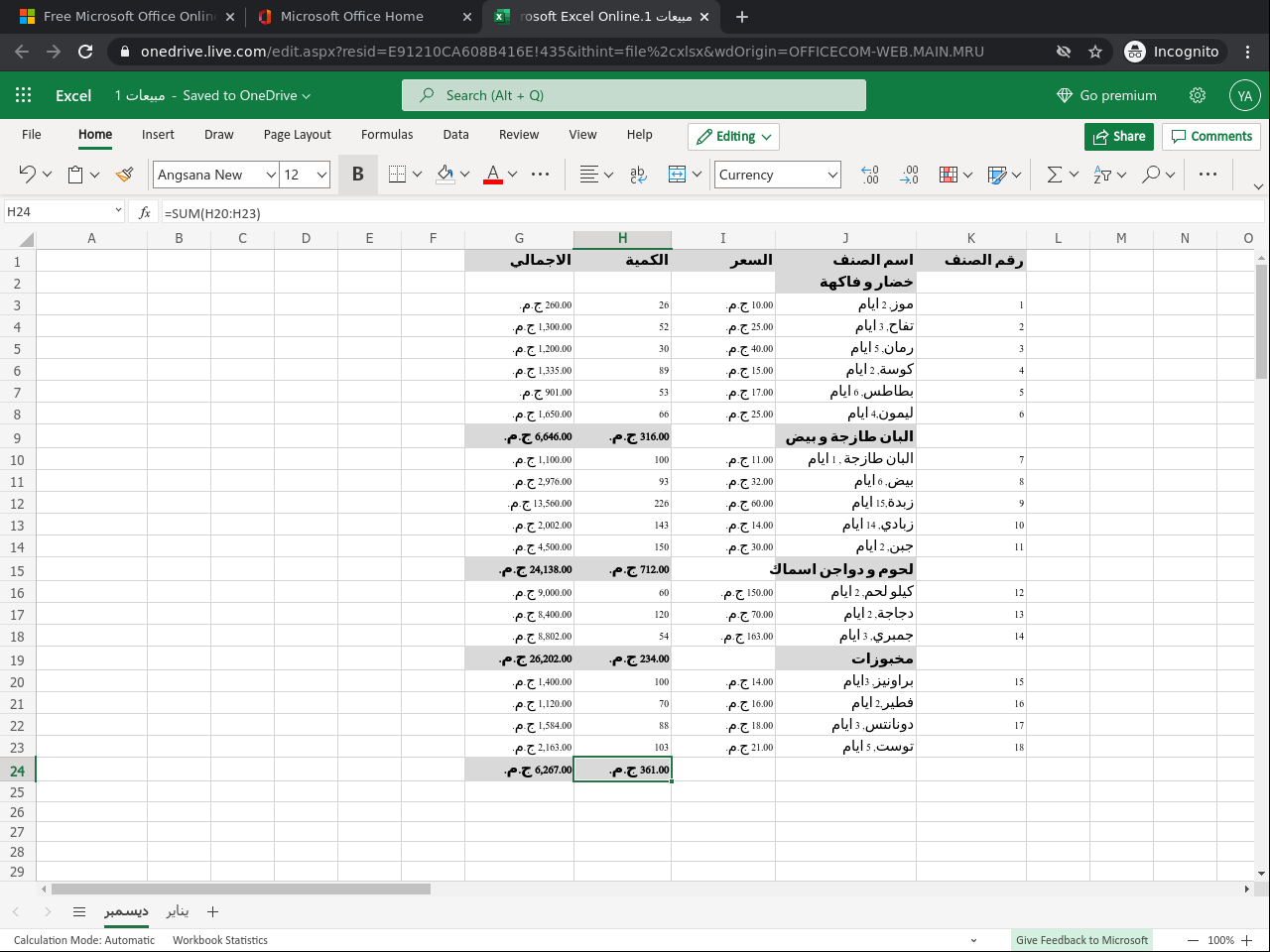Expand font color options arrow

click(x=512, y=175)
